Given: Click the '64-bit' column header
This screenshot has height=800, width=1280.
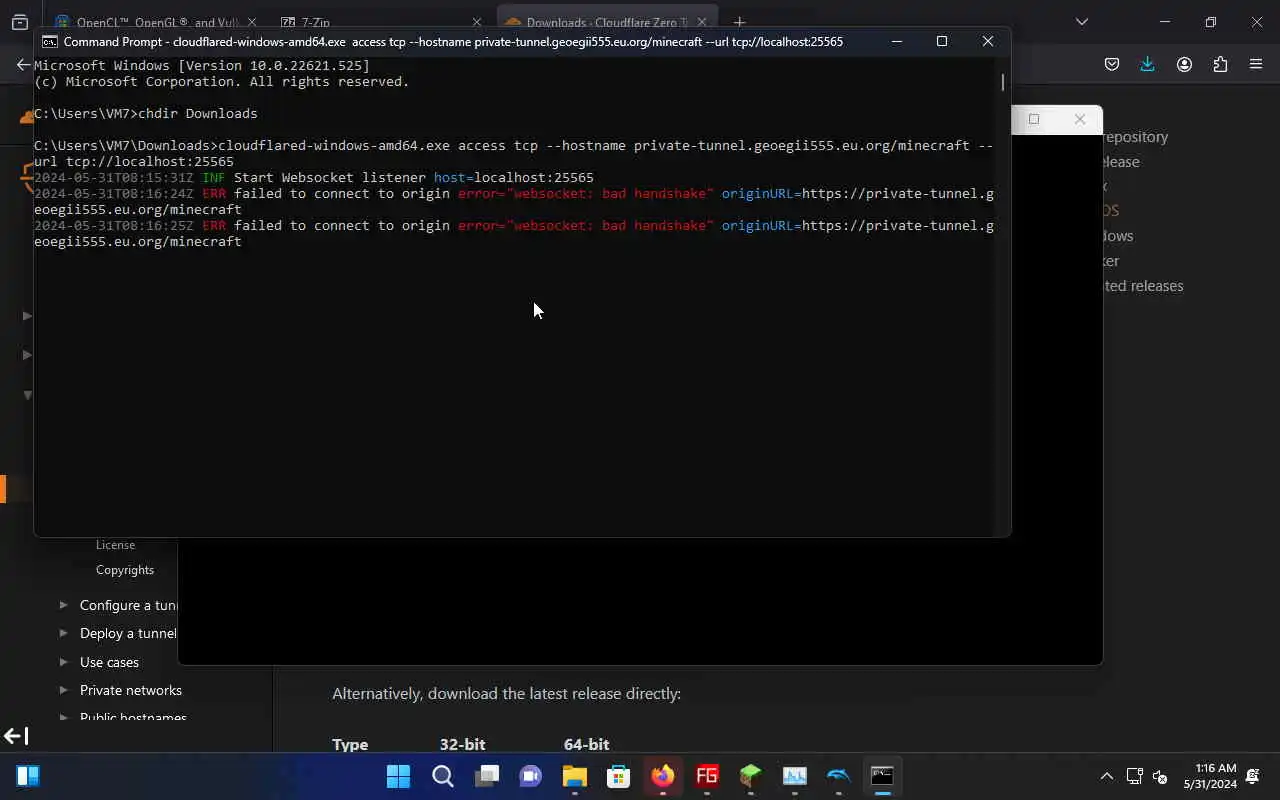Looking at the screenshot, I should click(x=586, y=744).
